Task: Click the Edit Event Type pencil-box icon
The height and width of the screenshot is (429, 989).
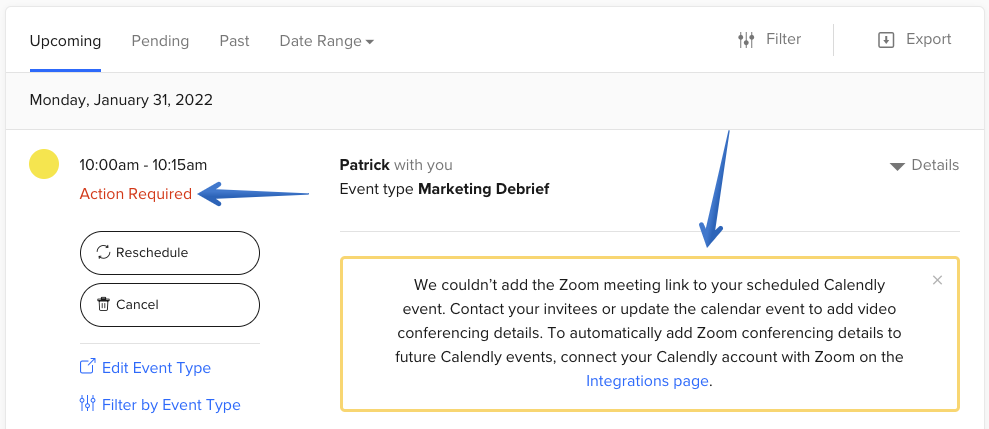Action: [x=87, y=367]
